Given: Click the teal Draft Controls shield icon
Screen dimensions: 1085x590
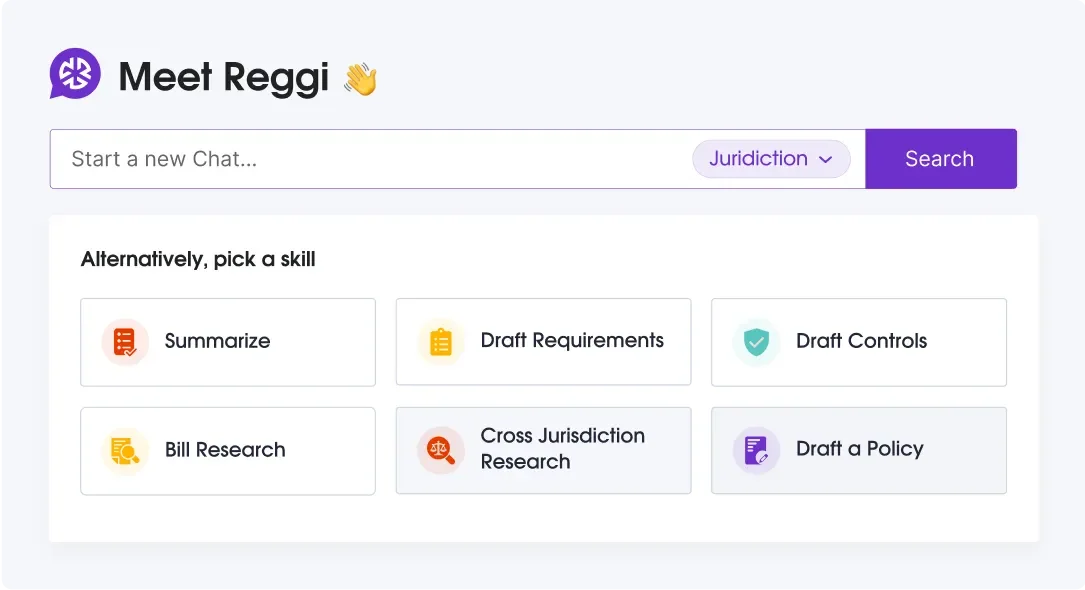Looking at the screenshot, I should click(756, 342).
